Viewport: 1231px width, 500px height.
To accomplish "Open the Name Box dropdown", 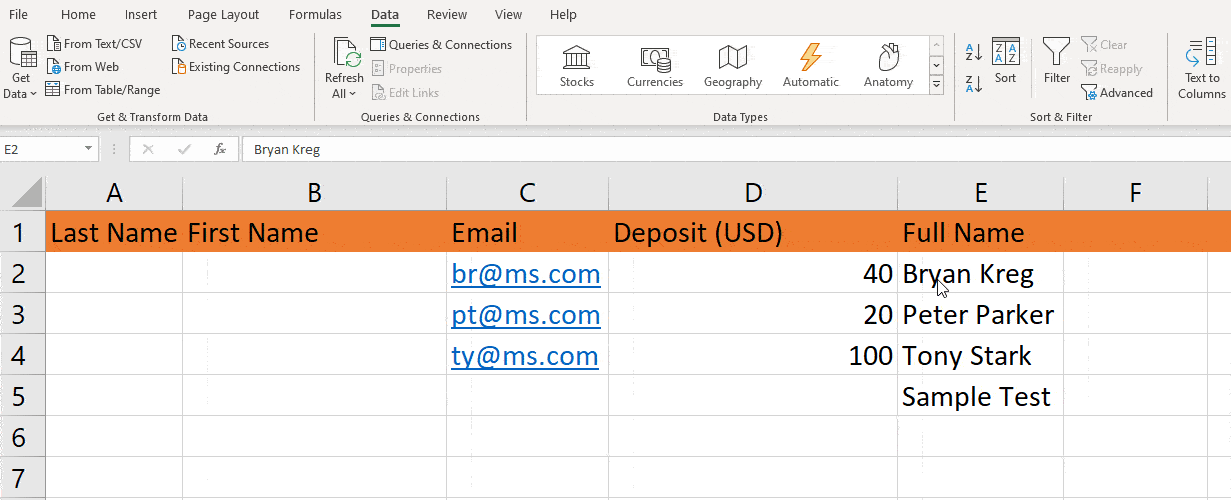I will (89, 149).
